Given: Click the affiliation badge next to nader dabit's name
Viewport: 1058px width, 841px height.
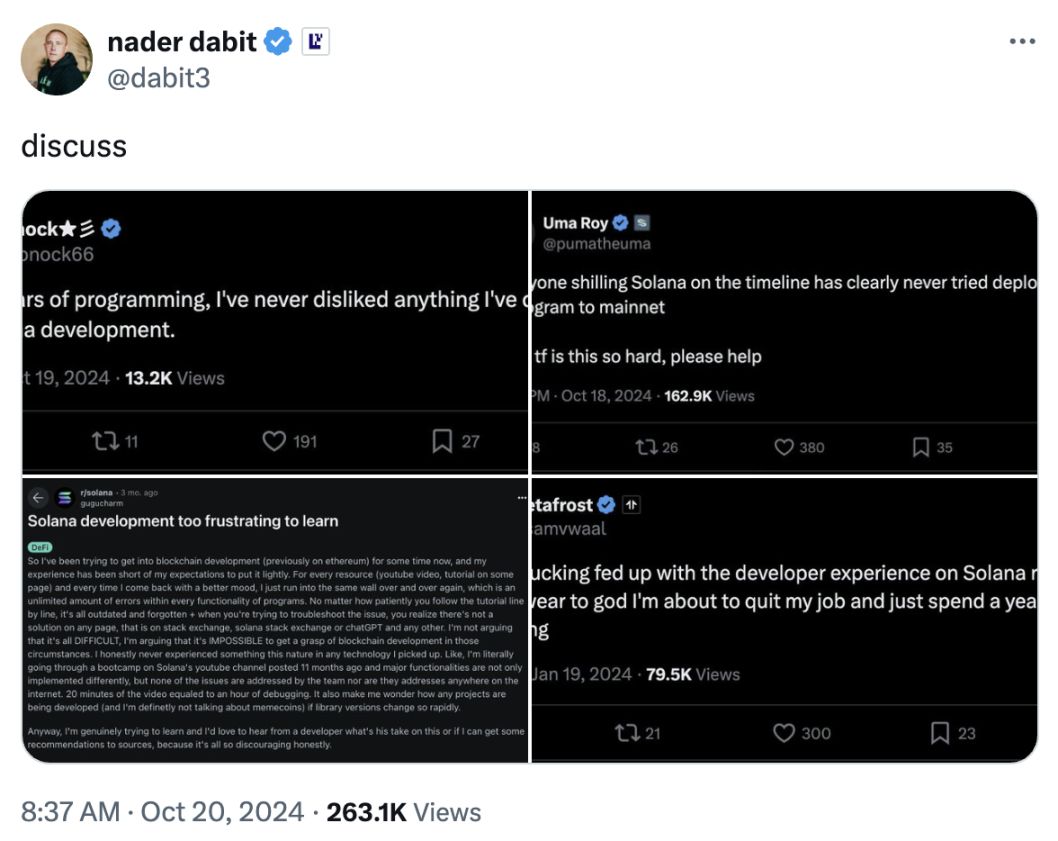Looking at the screenshot, I should click(x=315, y=42).
